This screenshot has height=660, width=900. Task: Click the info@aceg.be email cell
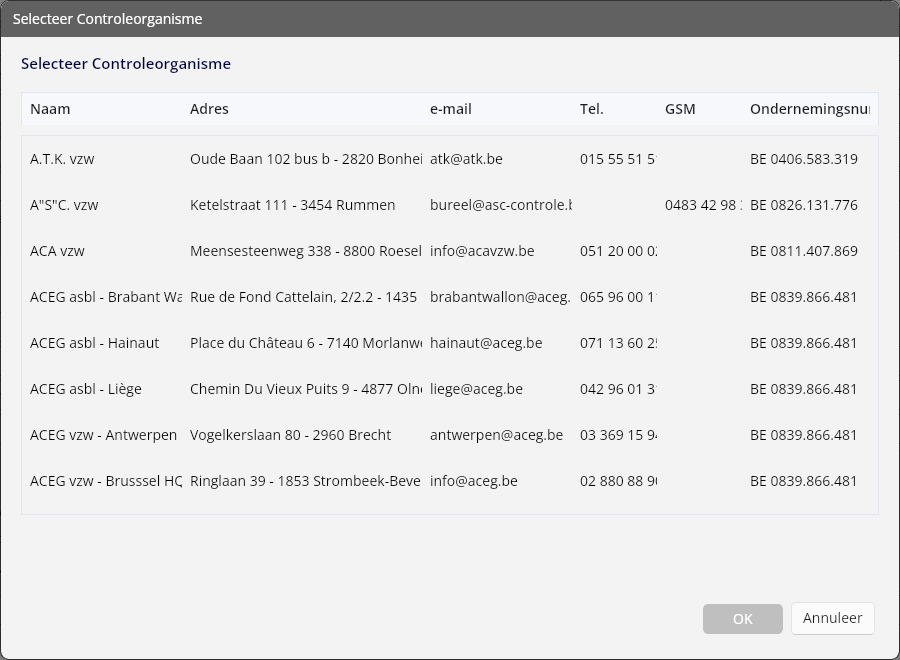pos(474,480)
